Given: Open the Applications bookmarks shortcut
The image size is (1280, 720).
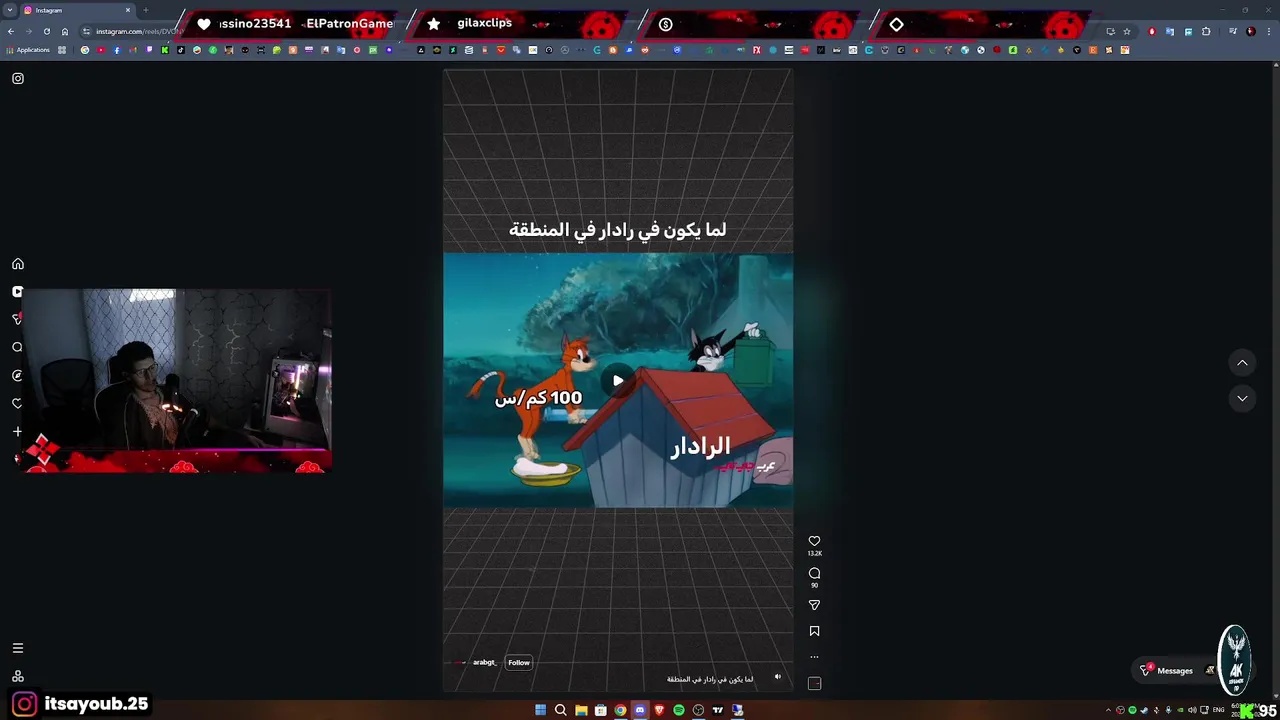Looking at the screenshot, I should 26,50.
